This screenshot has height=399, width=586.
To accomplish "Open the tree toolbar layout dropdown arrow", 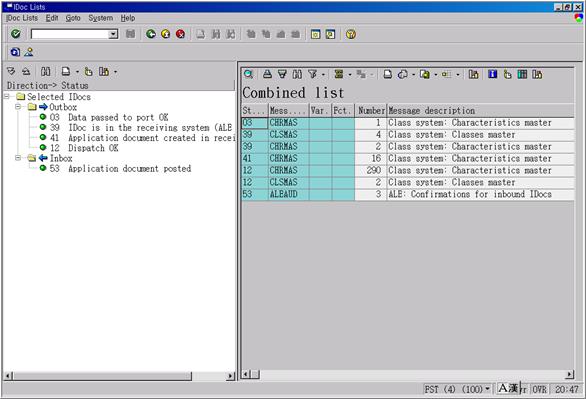I will (x=115, y=72).
